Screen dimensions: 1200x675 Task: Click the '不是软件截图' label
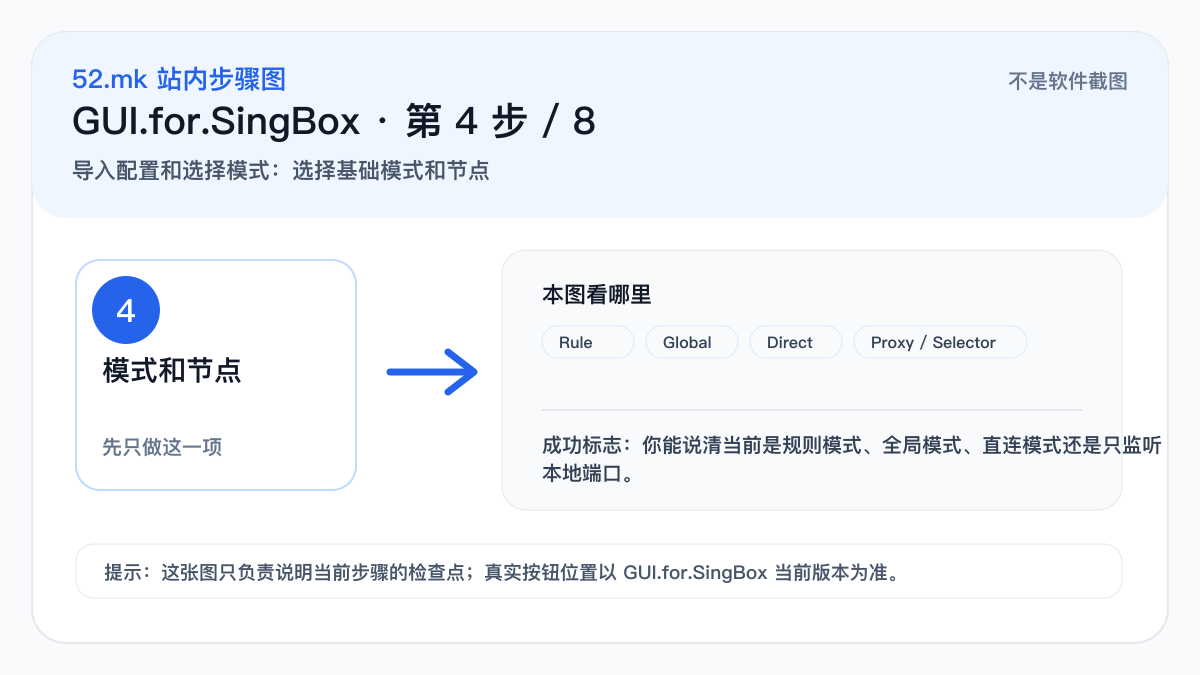[1068, 82]
